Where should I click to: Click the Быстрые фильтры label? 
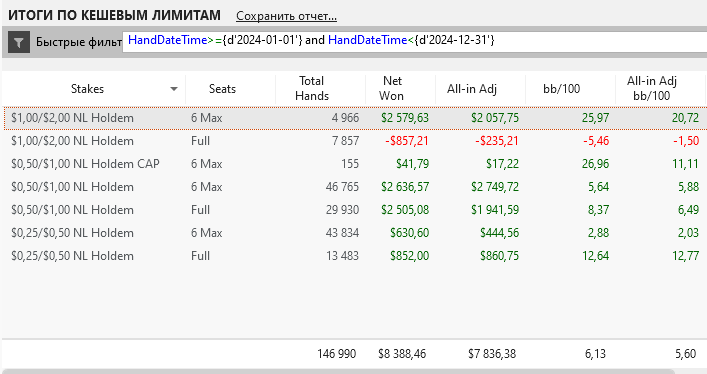[x=79, y=42]
